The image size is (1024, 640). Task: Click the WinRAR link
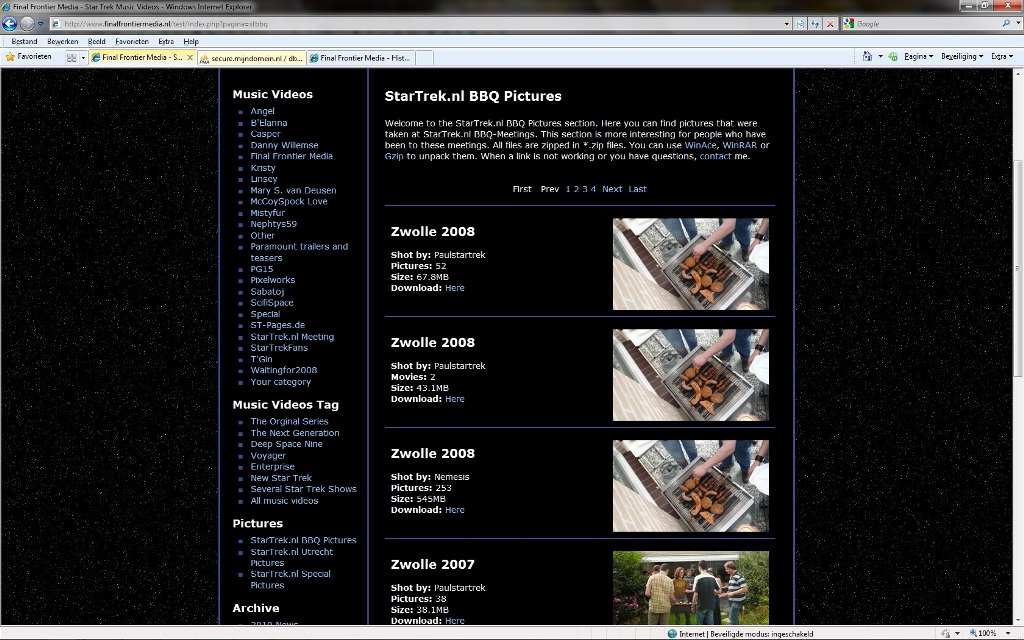click(x=739, y=145)
